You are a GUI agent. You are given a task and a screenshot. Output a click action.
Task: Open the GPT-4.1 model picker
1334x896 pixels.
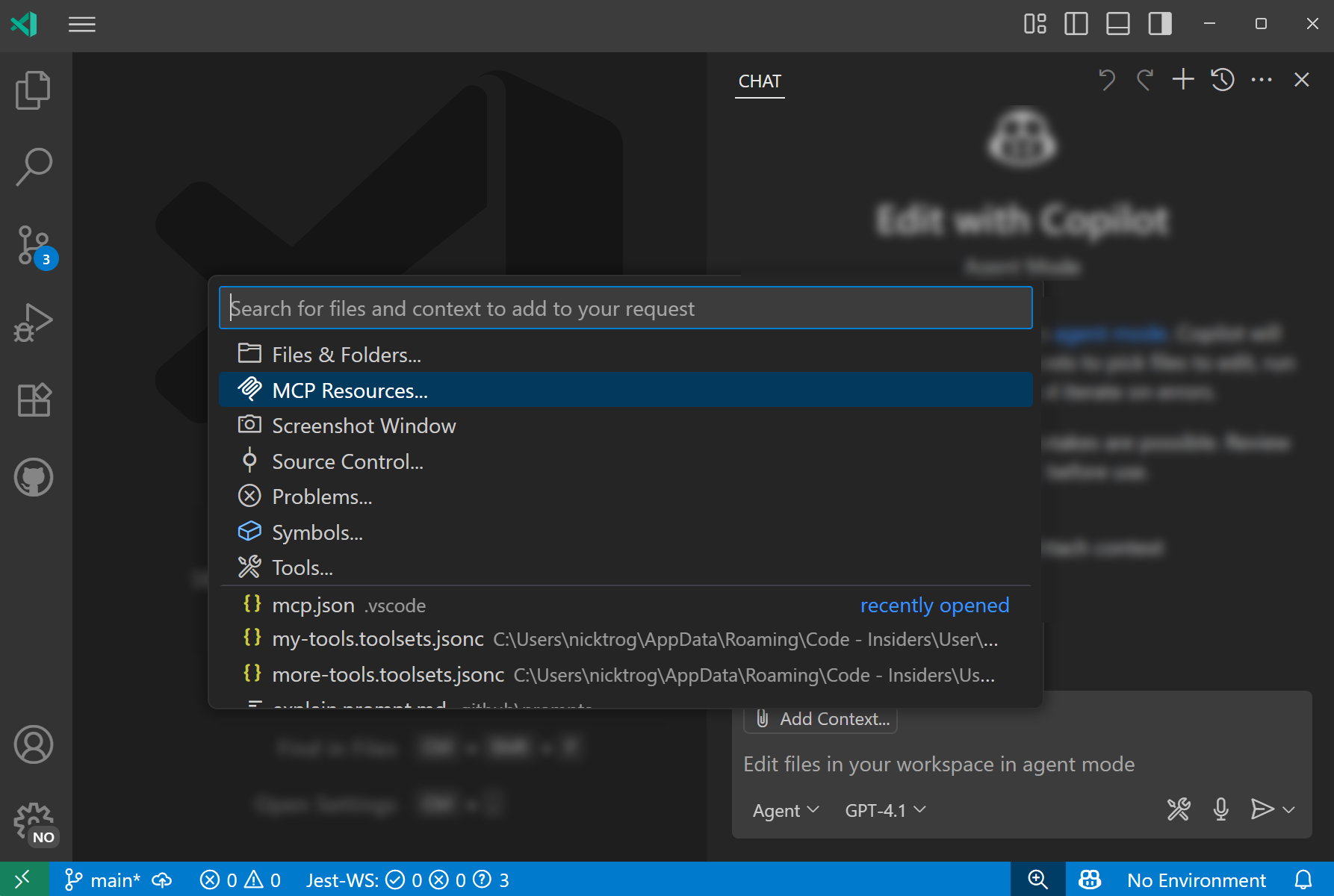[885, 810]
